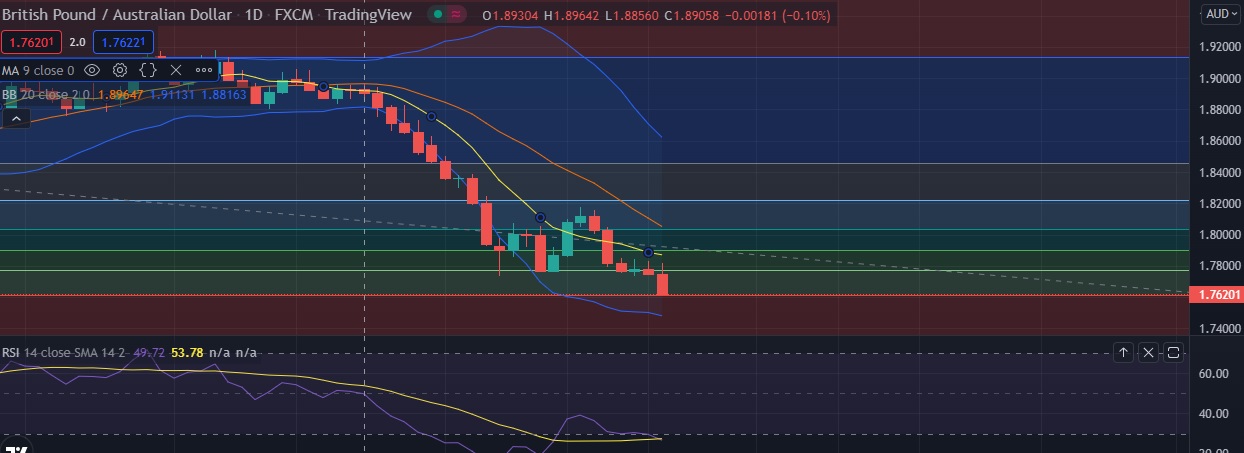Click the BB basis value 1.89647
1244x453 pixels.
(x=122, y=95)
